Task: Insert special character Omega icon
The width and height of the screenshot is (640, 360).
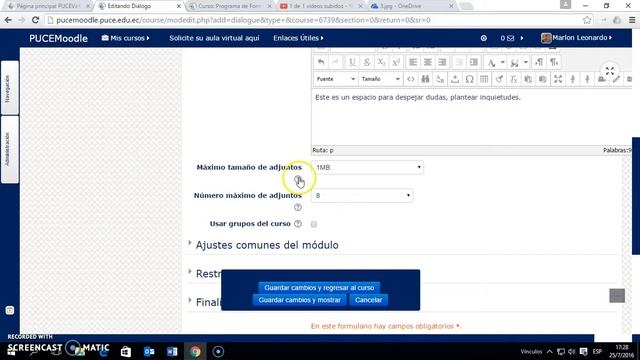Action: click(469, 79)
